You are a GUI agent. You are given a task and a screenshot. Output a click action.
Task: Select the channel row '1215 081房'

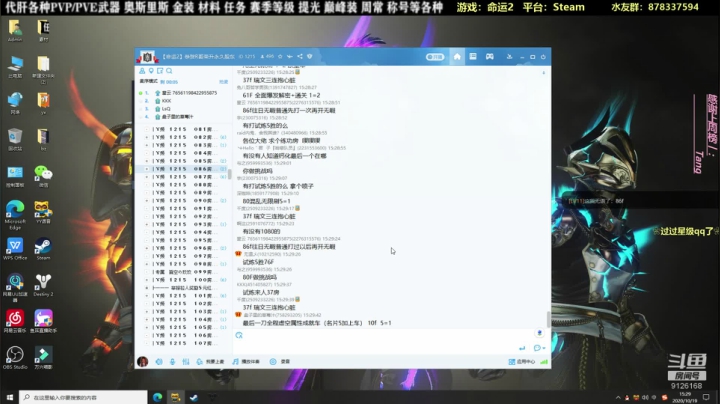[x=183, y=129]
